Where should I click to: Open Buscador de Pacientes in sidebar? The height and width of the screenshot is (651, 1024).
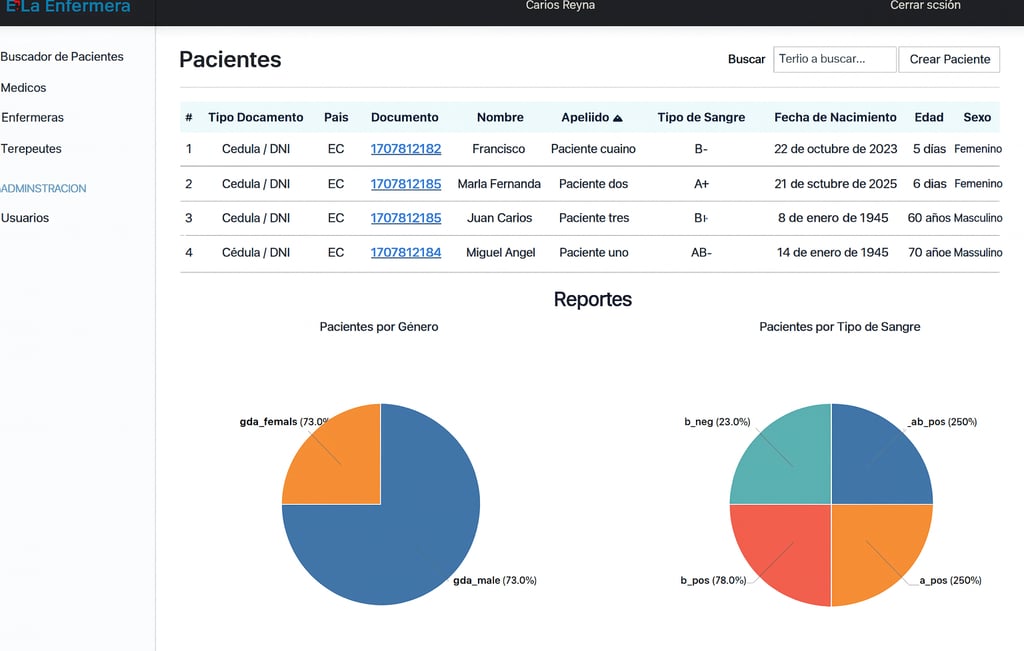click(x=62, y=57)
